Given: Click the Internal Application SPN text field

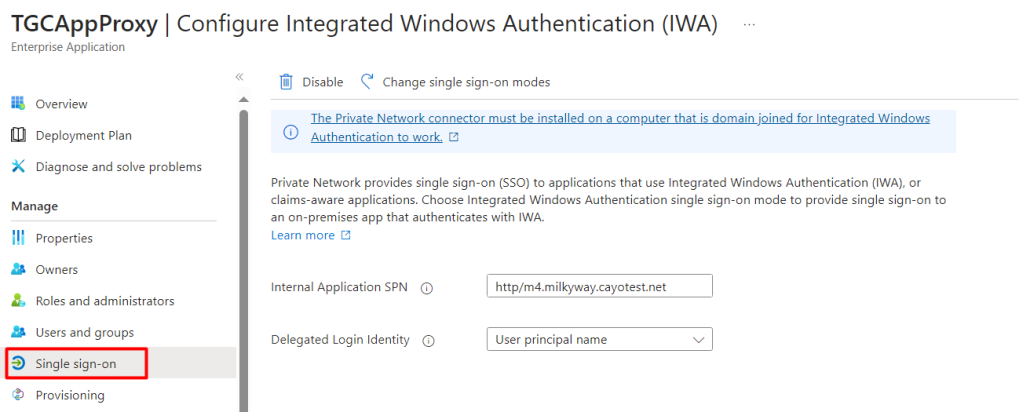Looking at the screenshot, I should (x=599, y=286).
